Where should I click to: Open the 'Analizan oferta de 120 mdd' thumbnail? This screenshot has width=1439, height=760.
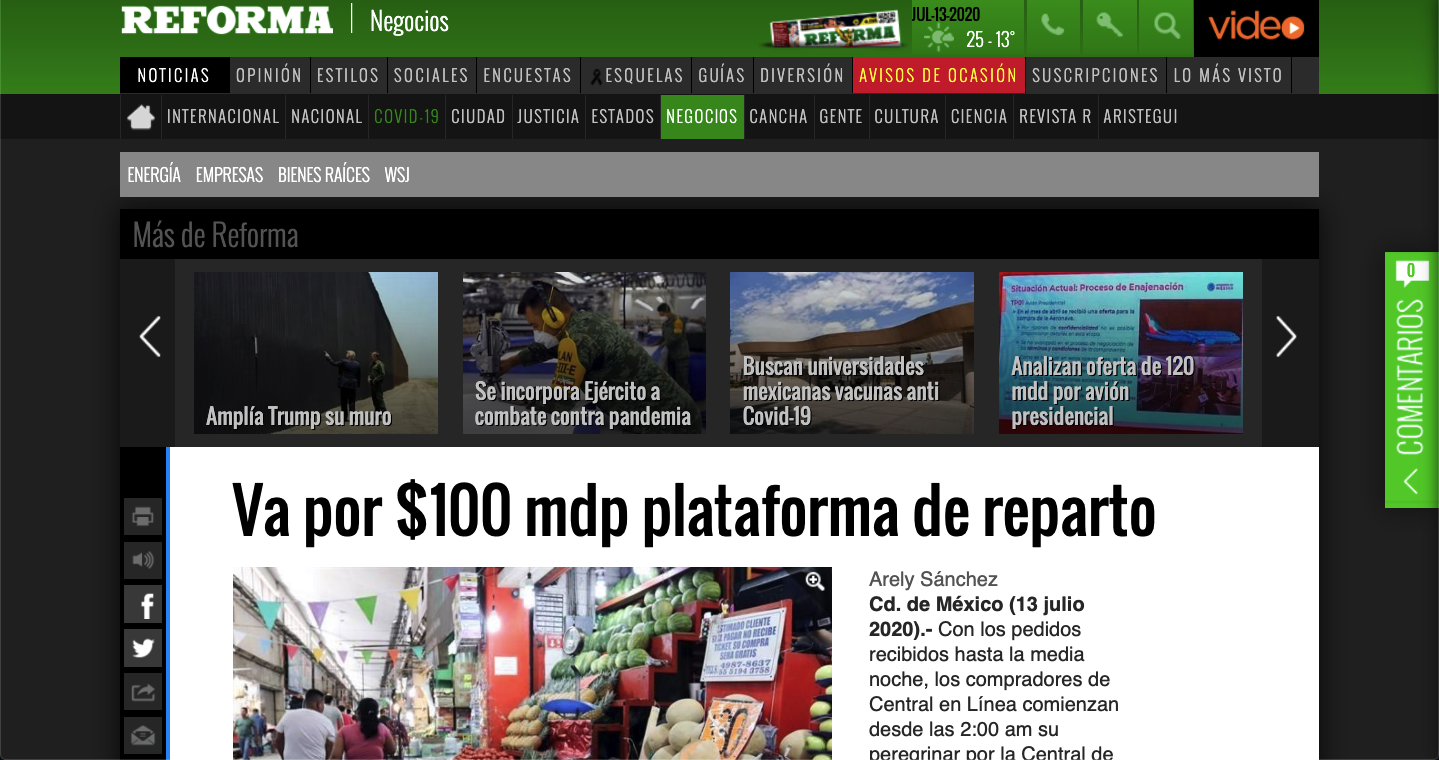1120,353
